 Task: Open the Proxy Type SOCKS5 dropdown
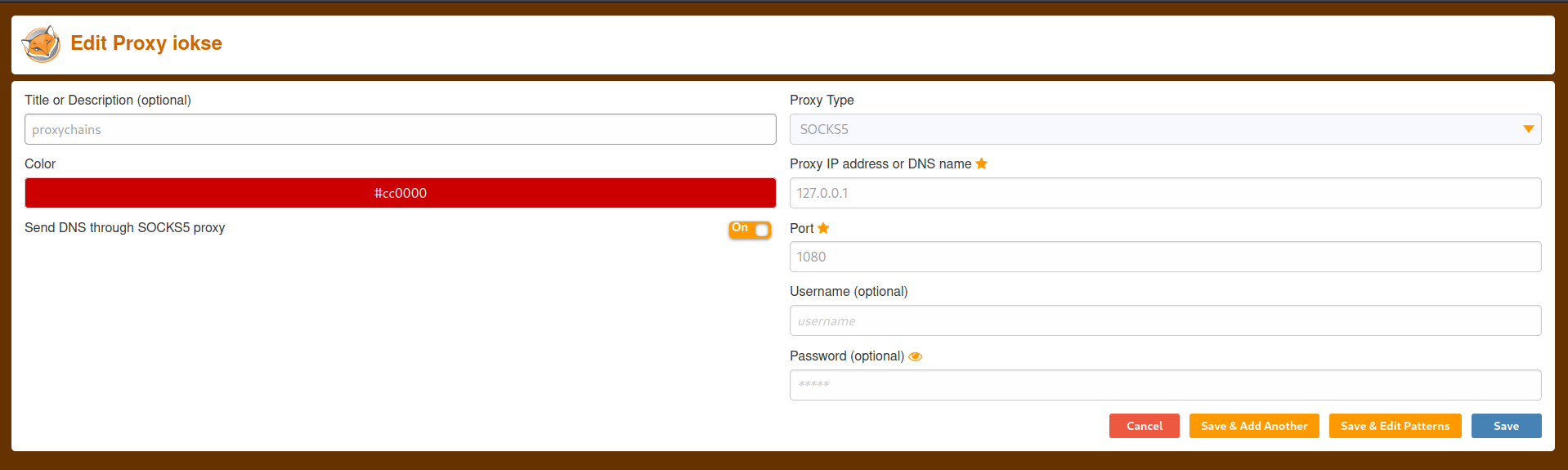pyautogui.click(x=1165, y=129)
